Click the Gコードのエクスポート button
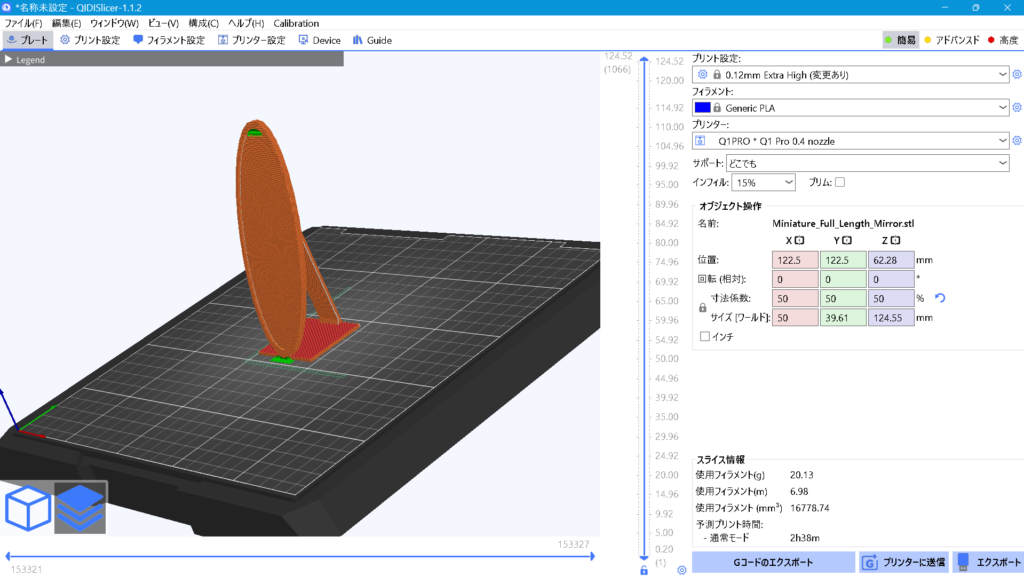 (773, 562)
